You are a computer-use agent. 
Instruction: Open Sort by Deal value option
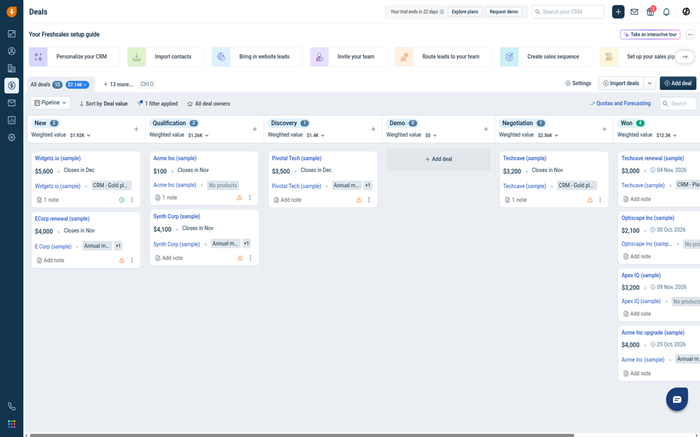tap(104, 104)
